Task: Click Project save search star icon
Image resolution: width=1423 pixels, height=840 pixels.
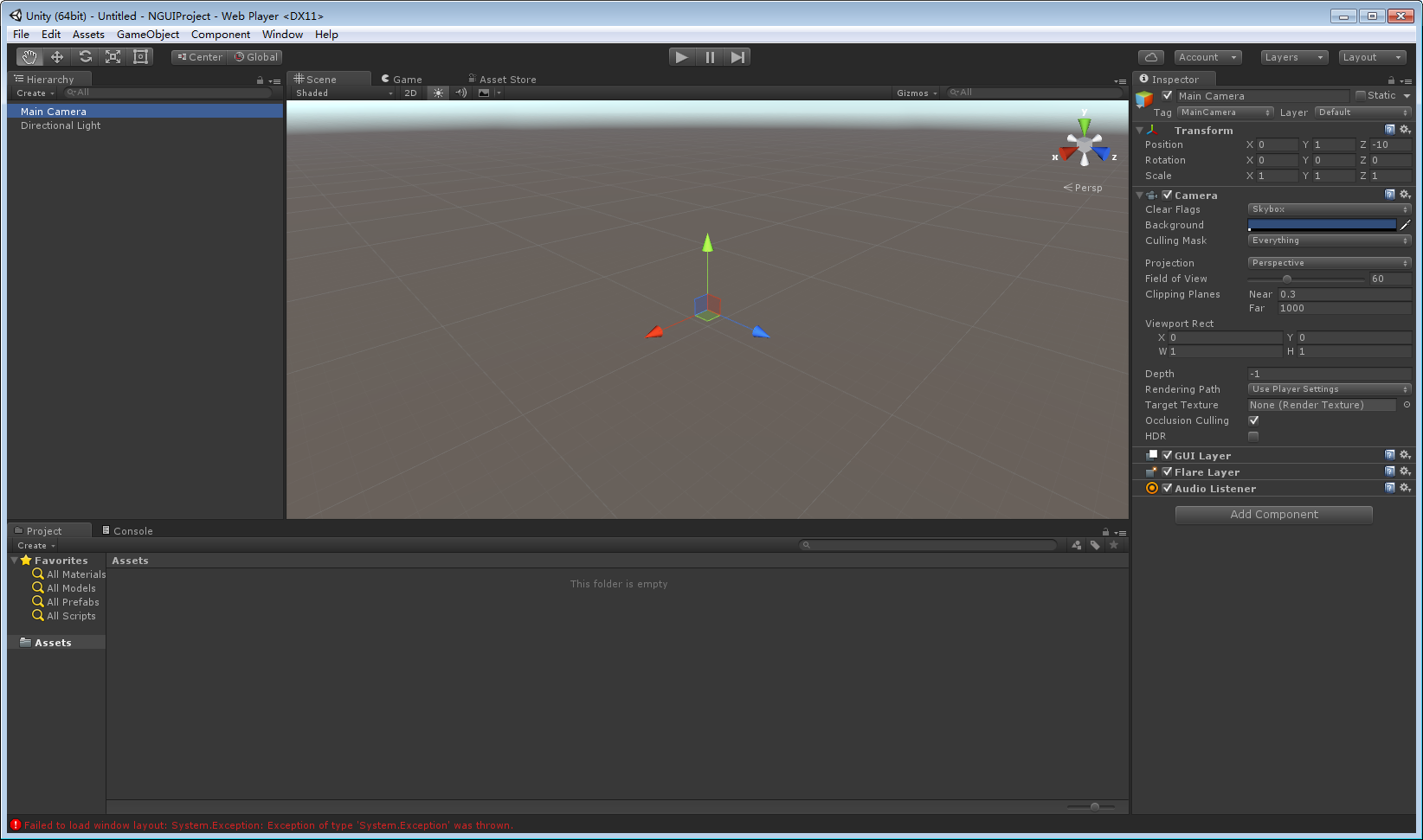Action: [1114, 545]
